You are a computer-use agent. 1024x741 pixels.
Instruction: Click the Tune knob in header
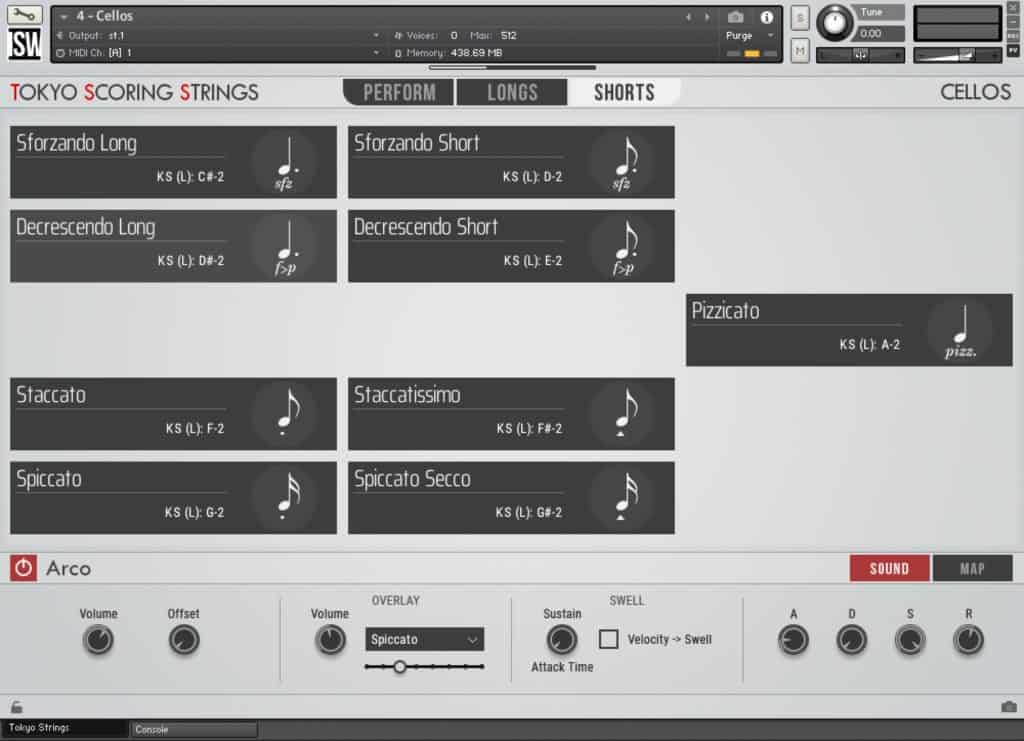[835, 23]
